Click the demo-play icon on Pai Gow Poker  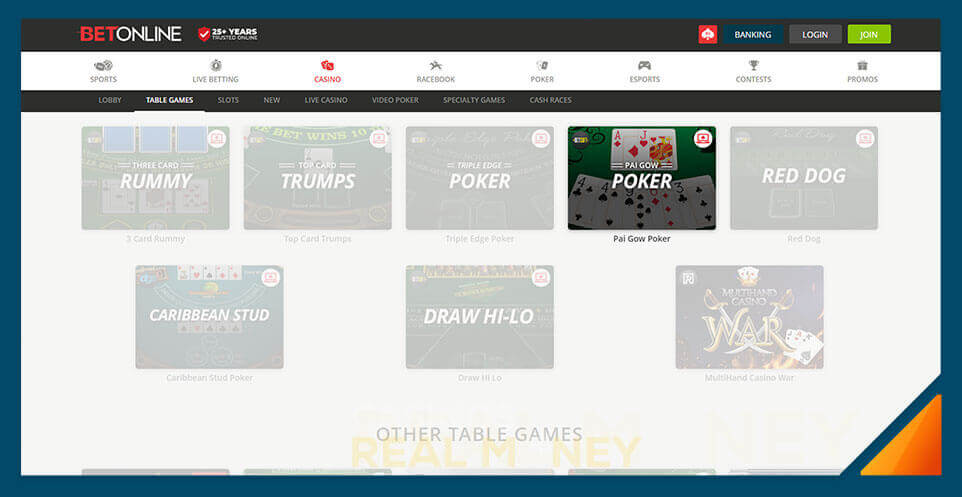[703, 139]
